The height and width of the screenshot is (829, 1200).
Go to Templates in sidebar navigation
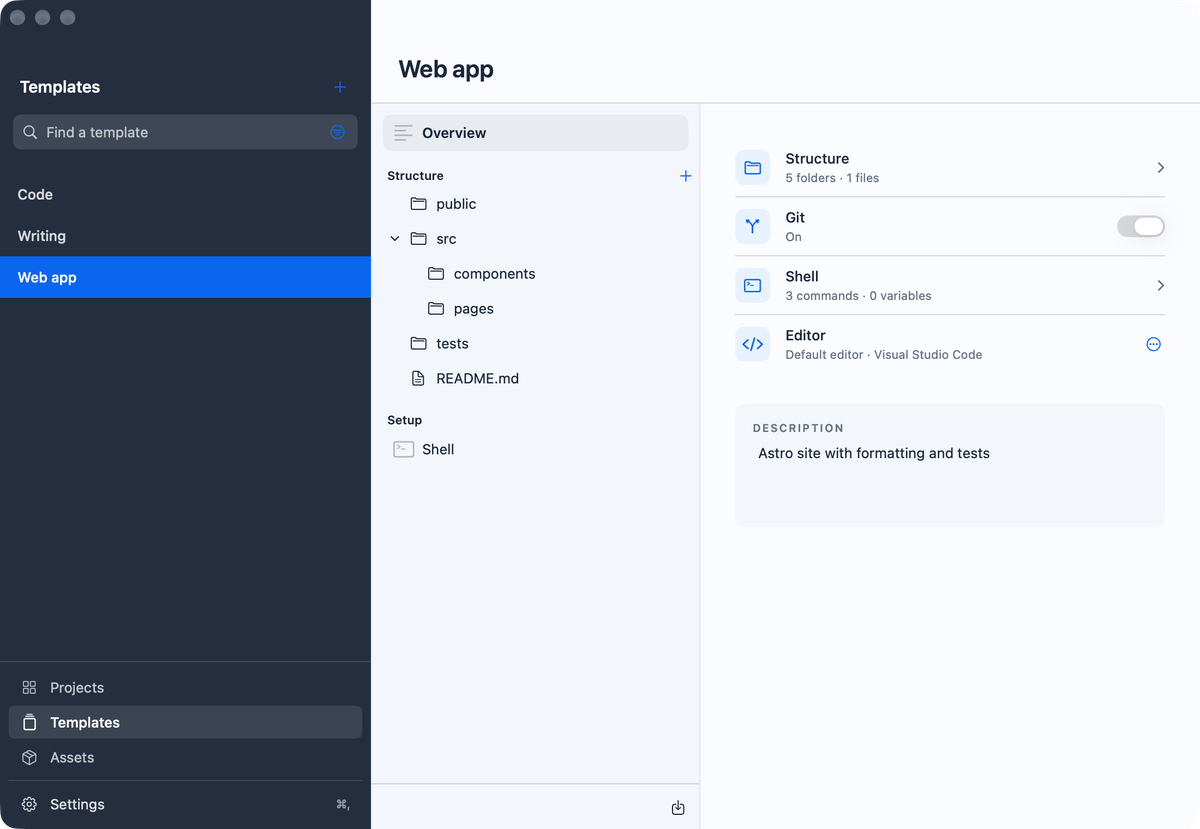click(185, 723)
